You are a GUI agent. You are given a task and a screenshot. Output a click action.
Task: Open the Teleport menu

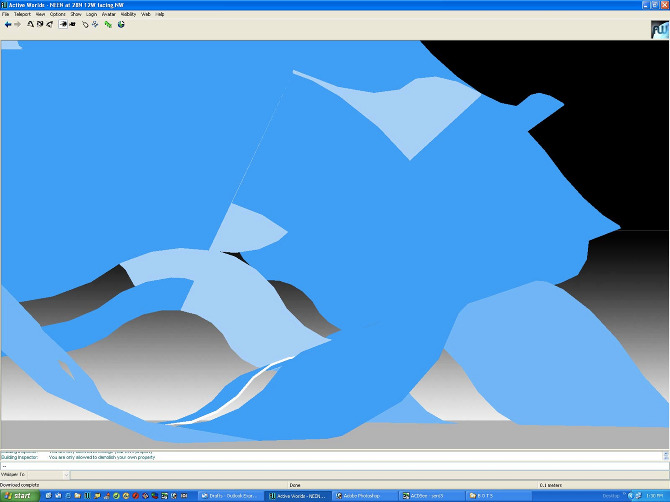click(21, 15)
